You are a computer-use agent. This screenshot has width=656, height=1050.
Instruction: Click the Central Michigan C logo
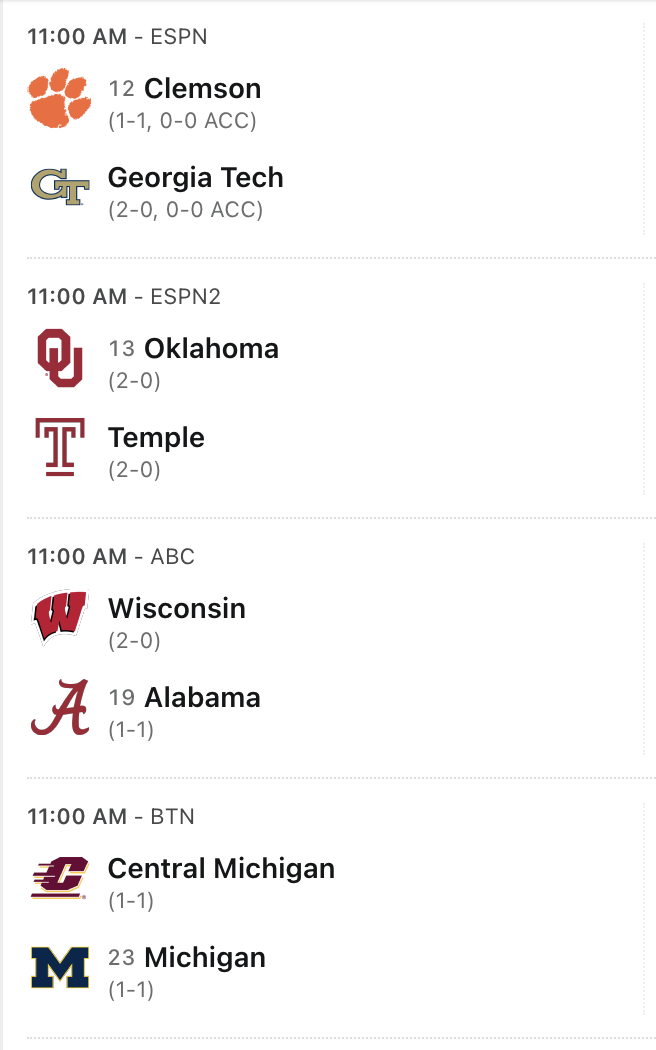pos(59,878)
